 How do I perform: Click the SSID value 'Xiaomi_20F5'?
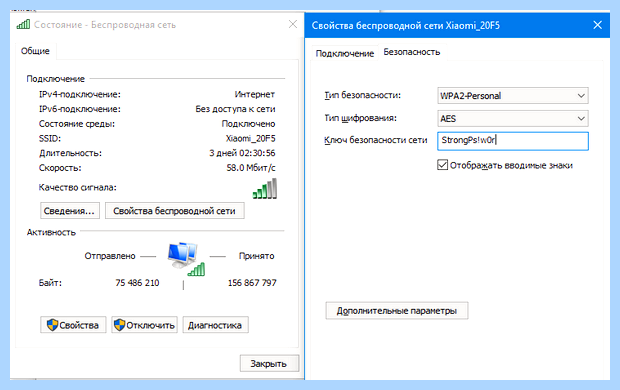[250, 139]
